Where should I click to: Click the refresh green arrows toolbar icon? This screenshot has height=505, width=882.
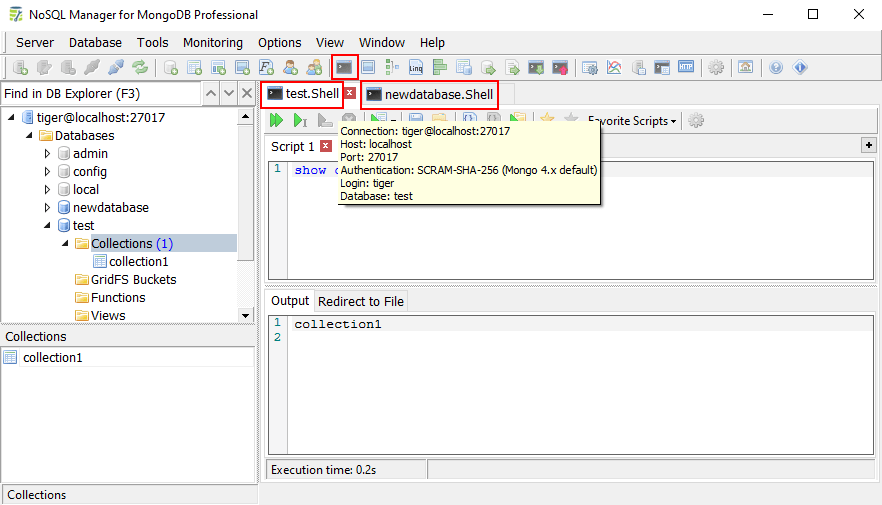tap(140, 67)
